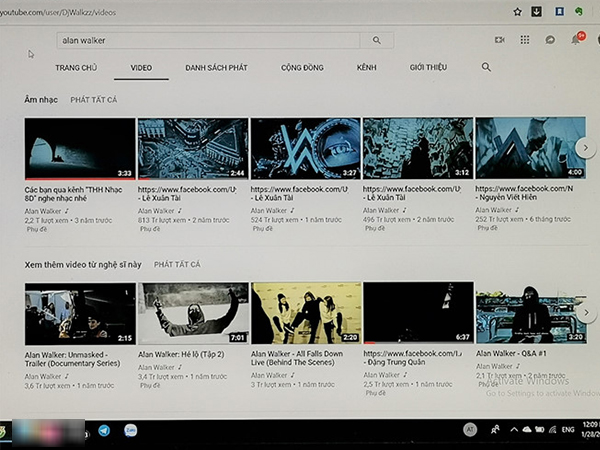Open the 2:44 duration video thumbnail
The image size is (600, 450).
(x=193, y=148)
